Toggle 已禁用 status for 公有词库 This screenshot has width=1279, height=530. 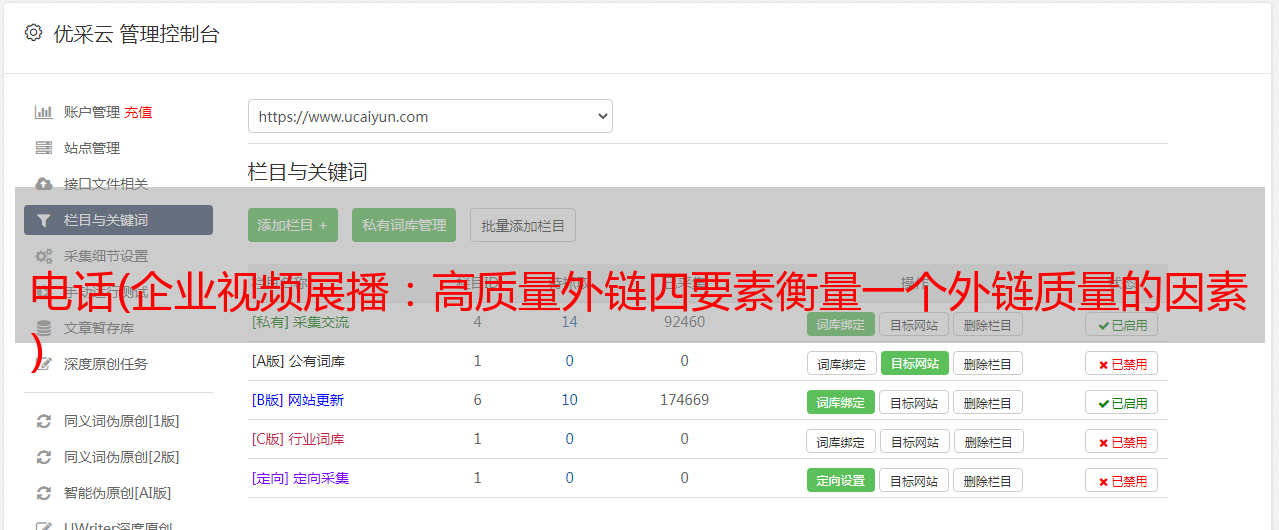pos(1121,364)
